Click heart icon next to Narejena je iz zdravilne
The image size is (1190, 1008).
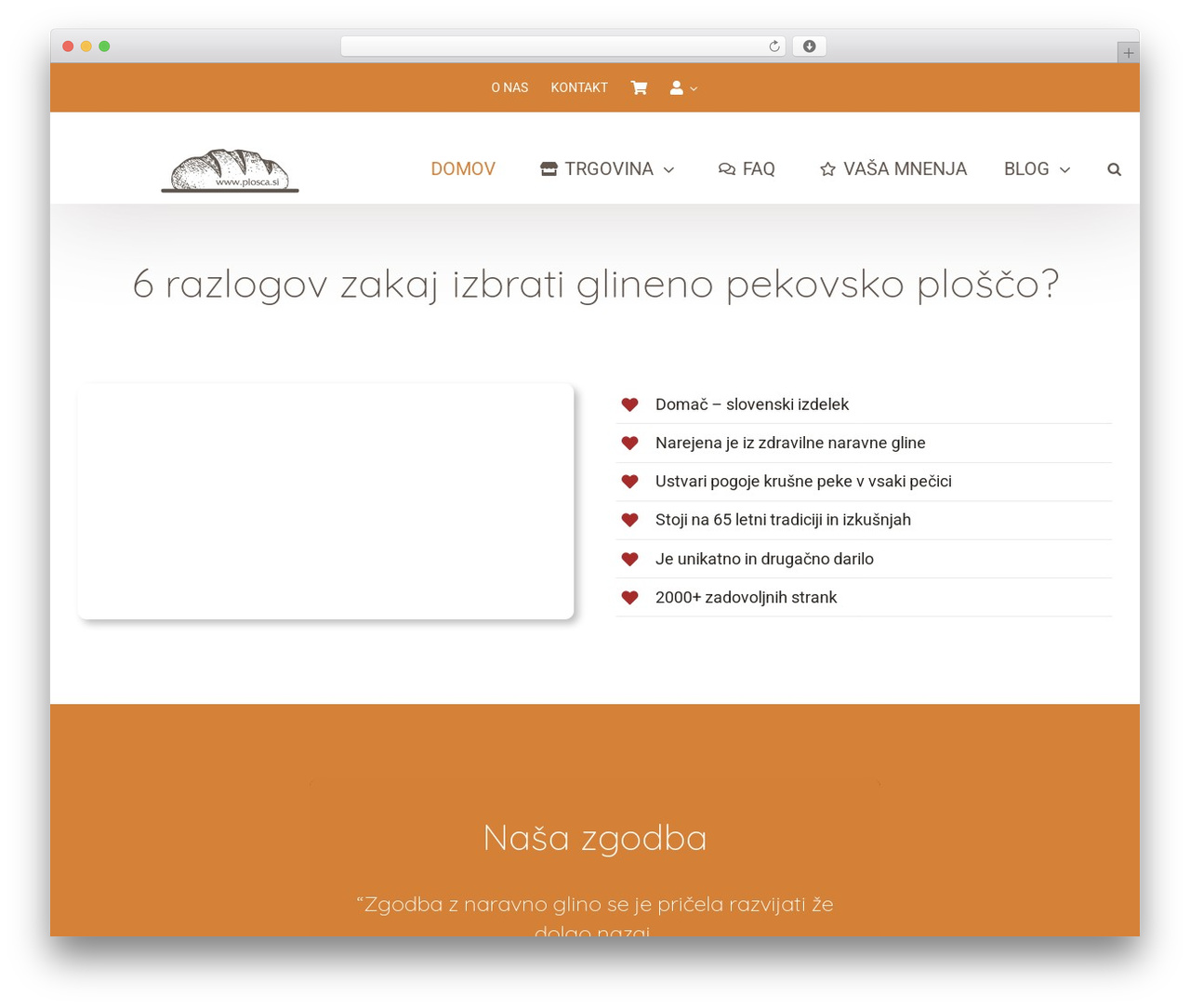pos(629,443)
